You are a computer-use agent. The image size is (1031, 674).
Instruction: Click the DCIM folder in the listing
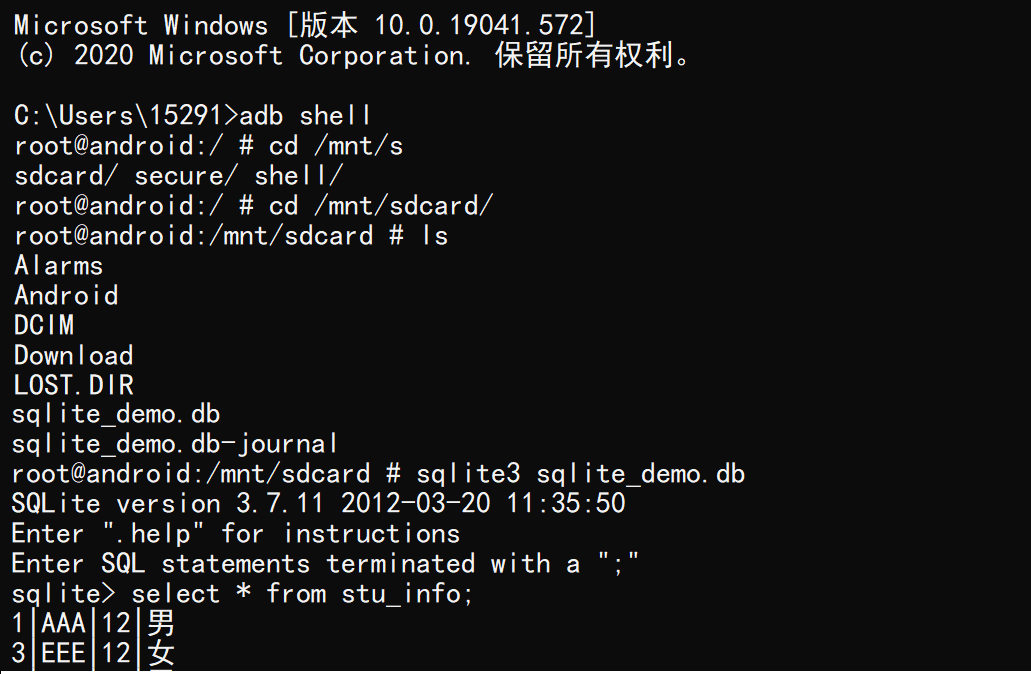[44, 325]
